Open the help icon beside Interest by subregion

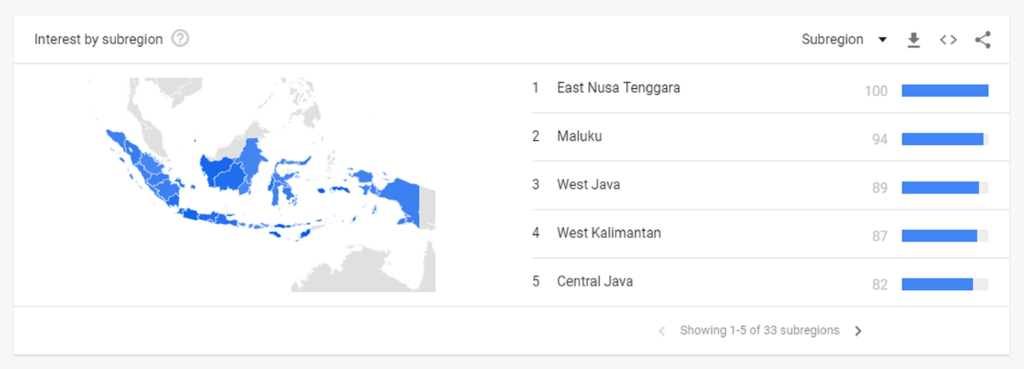point(180,39)
